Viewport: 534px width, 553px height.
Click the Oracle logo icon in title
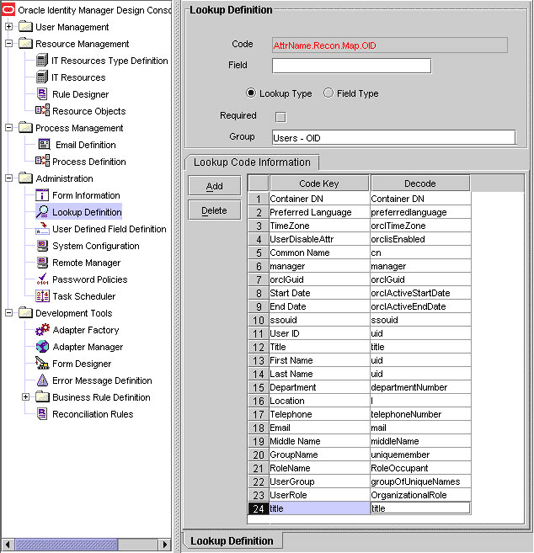(8, 10)
